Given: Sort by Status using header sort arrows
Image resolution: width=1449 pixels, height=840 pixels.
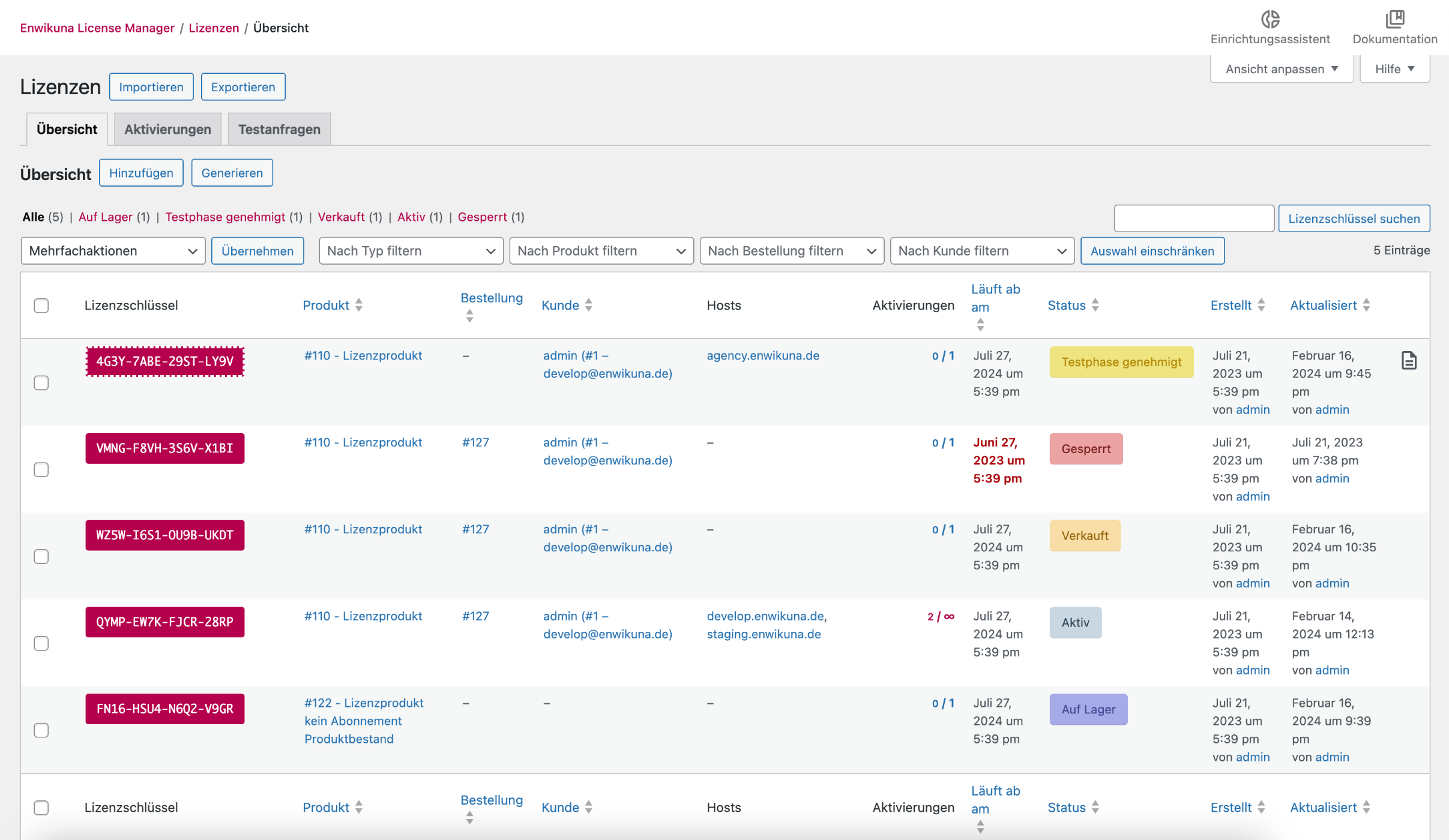Looking at the screenshot, I should [1095, 305].
